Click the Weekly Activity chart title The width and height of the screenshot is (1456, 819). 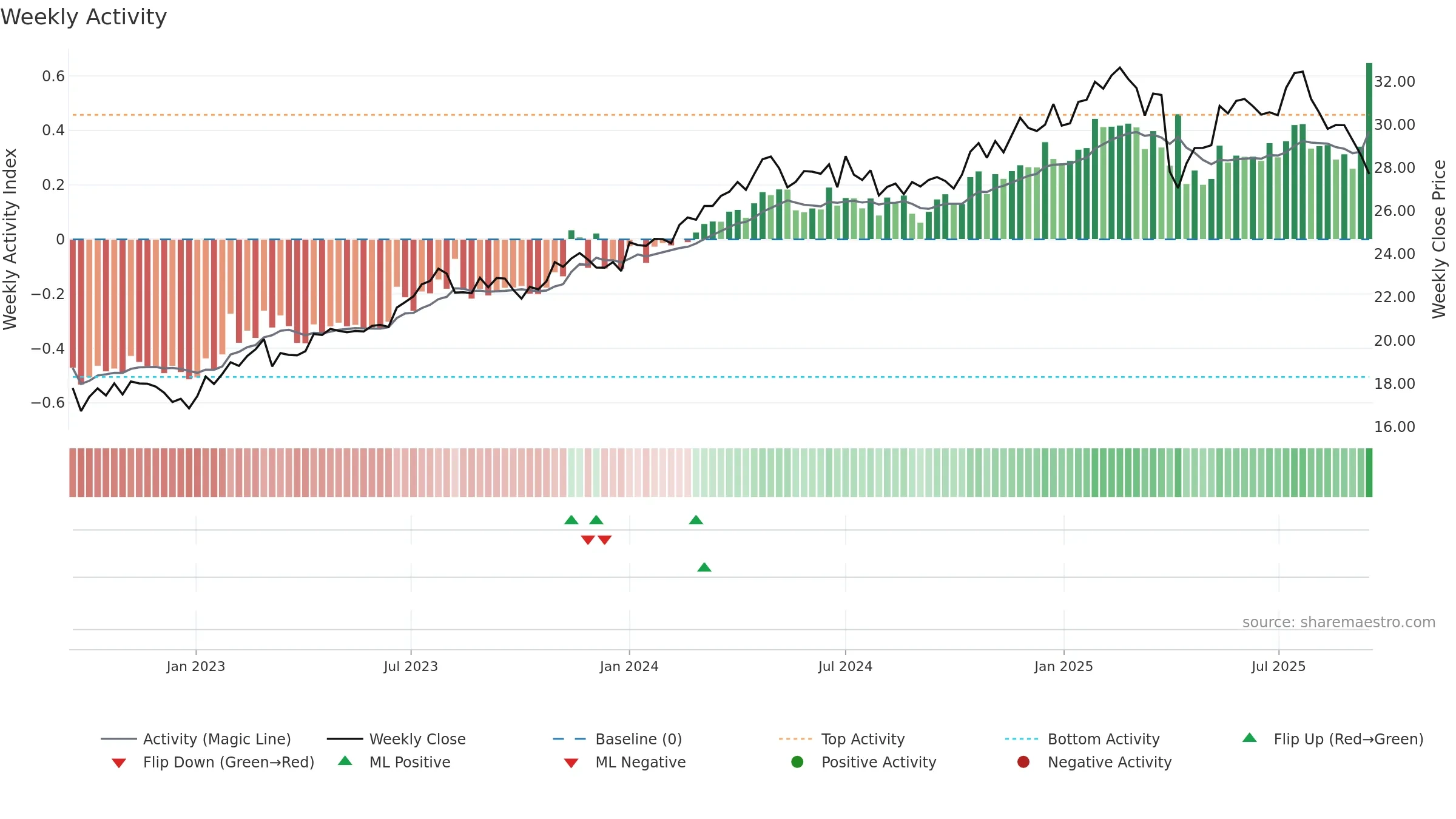pos(84,17)
